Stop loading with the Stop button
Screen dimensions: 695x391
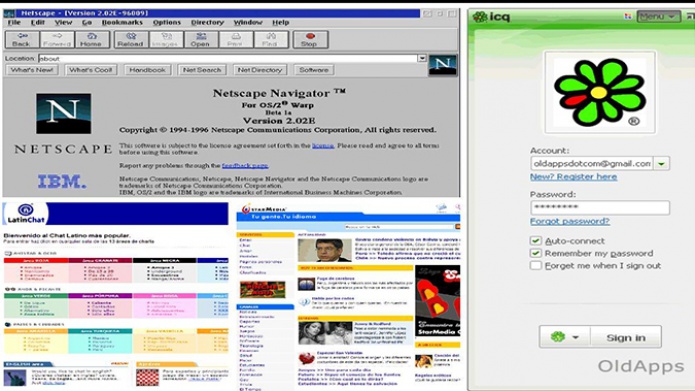click(309, 39)
